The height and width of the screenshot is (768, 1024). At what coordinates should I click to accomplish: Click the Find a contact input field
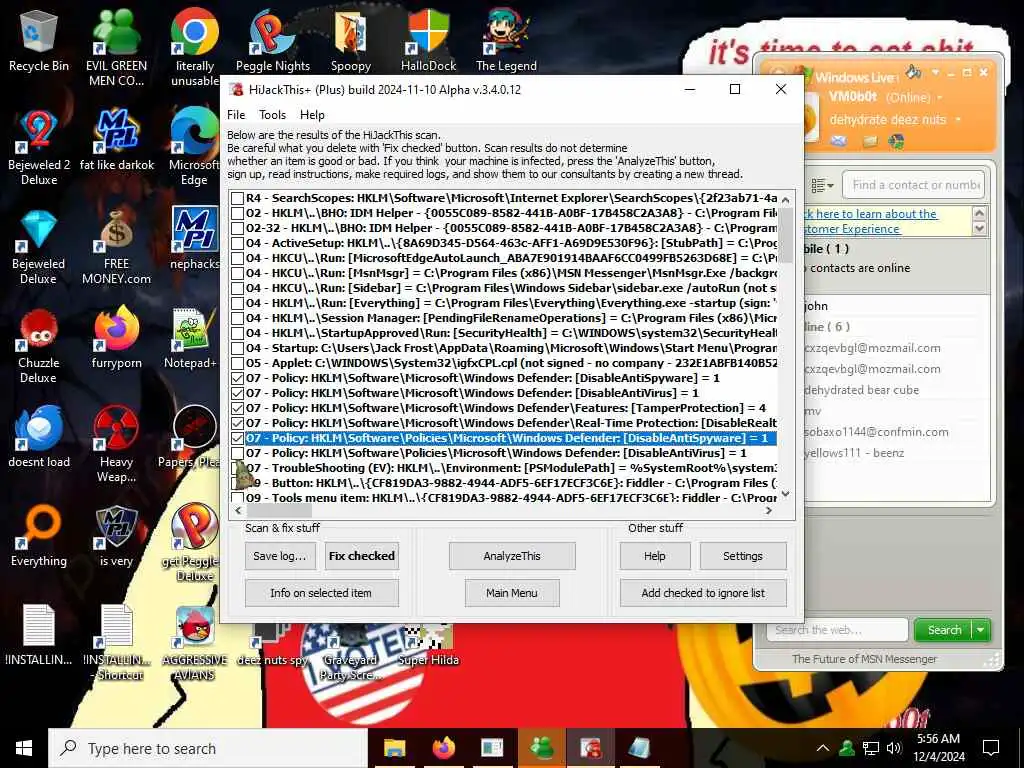(x=913, y=185)
